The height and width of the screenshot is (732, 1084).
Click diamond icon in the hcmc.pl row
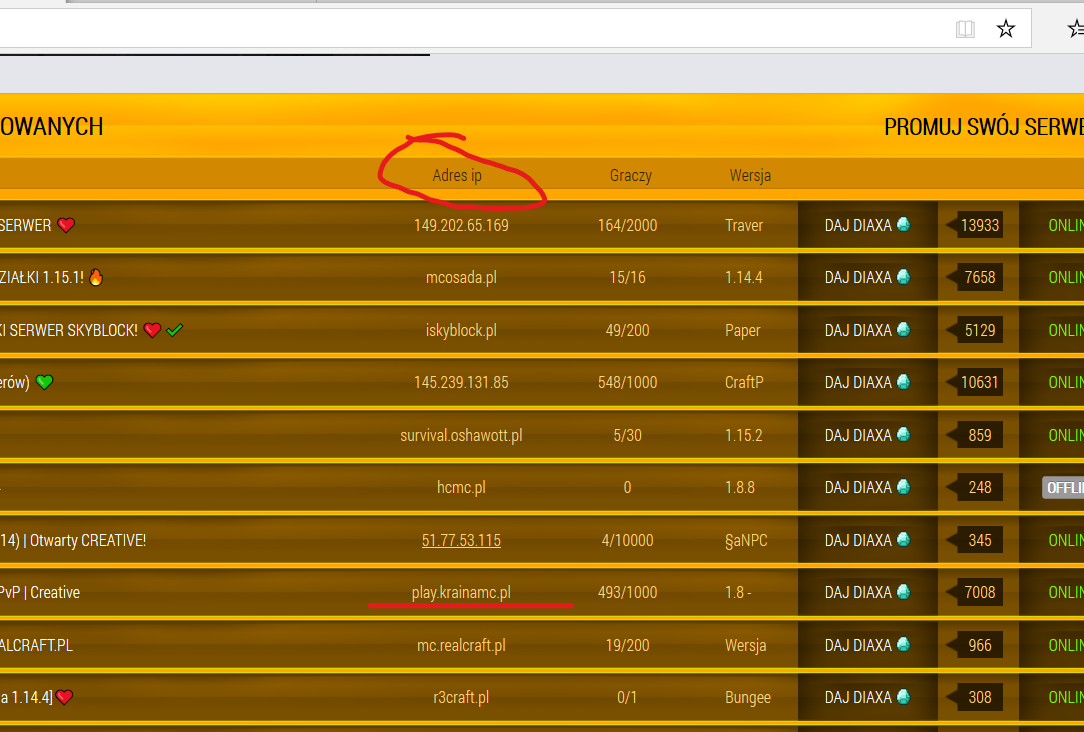pos(904,487)
